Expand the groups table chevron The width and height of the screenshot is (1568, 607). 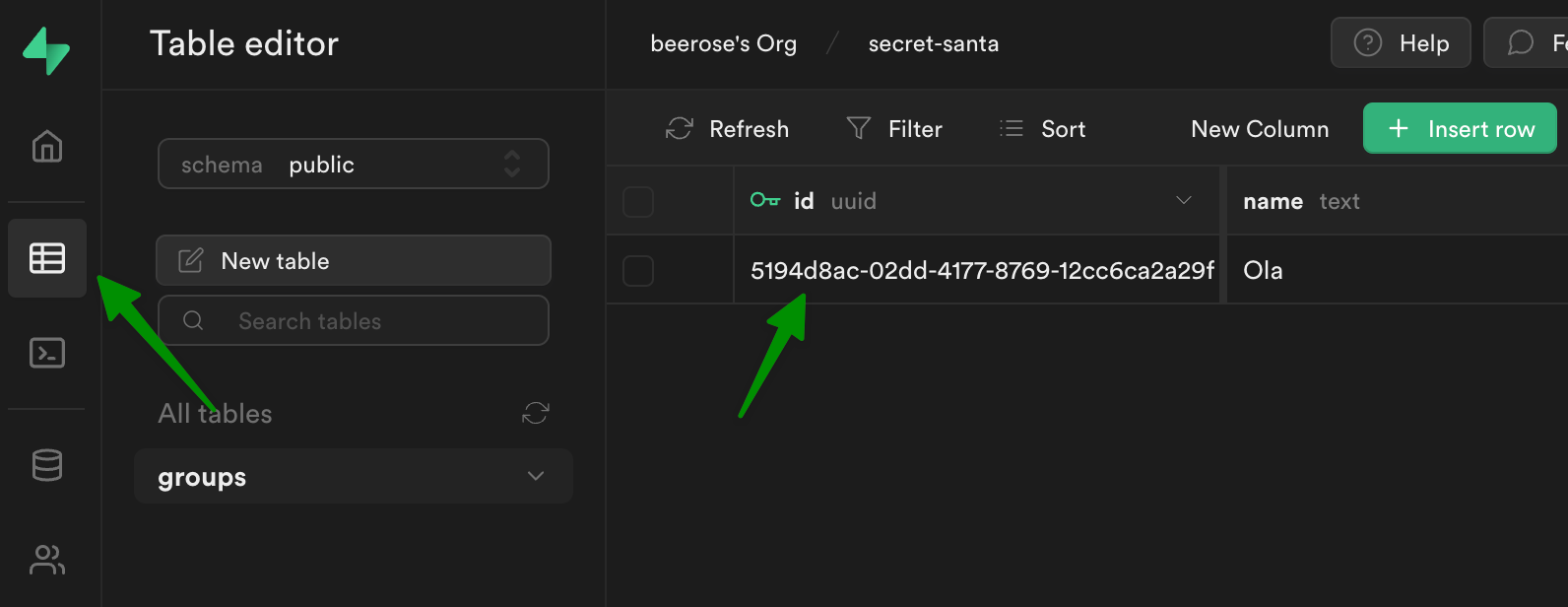click(536, 477)
